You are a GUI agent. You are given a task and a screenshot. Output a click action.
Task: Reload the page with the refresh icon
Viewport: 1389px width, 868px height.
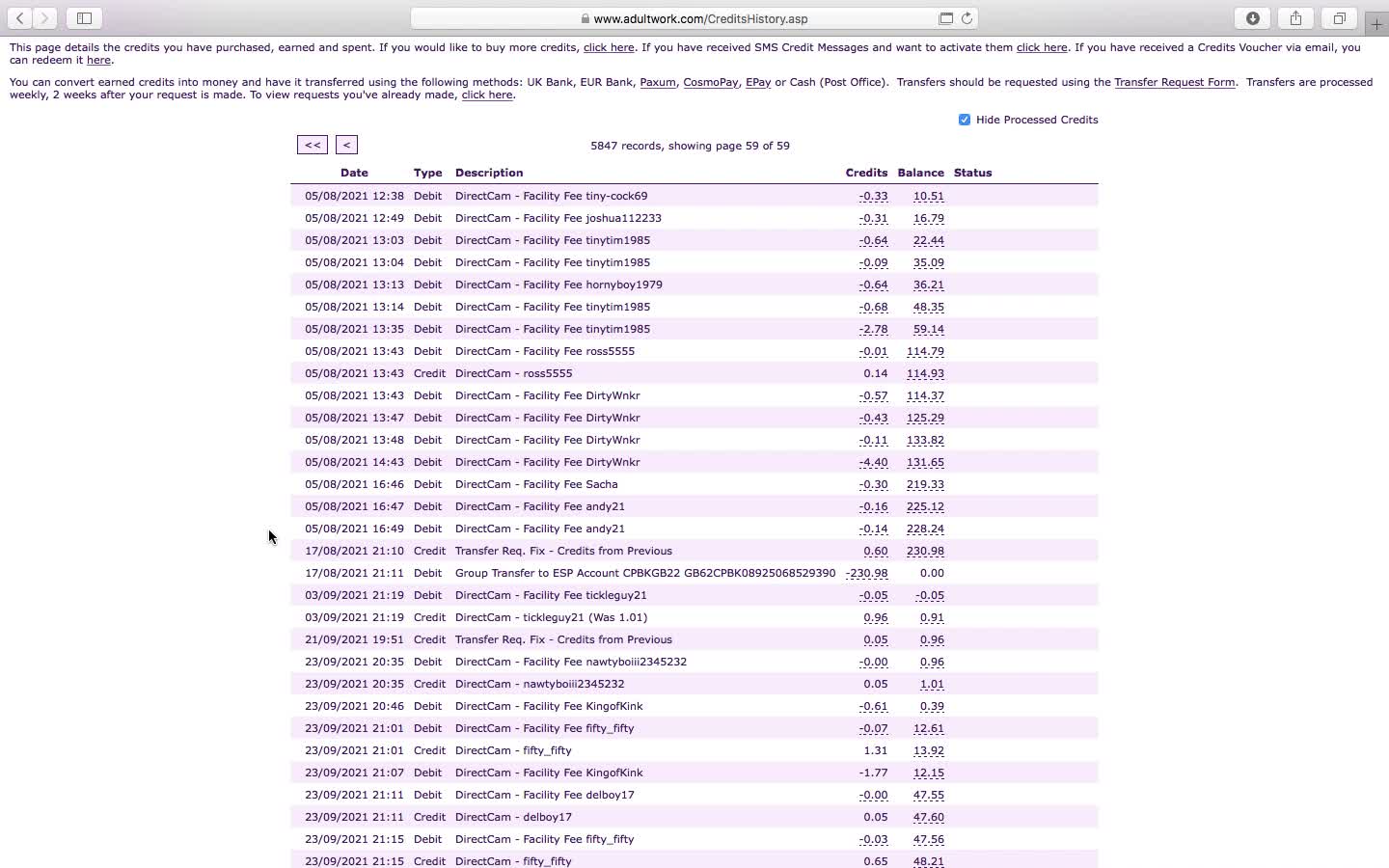[x=967, y=18]
